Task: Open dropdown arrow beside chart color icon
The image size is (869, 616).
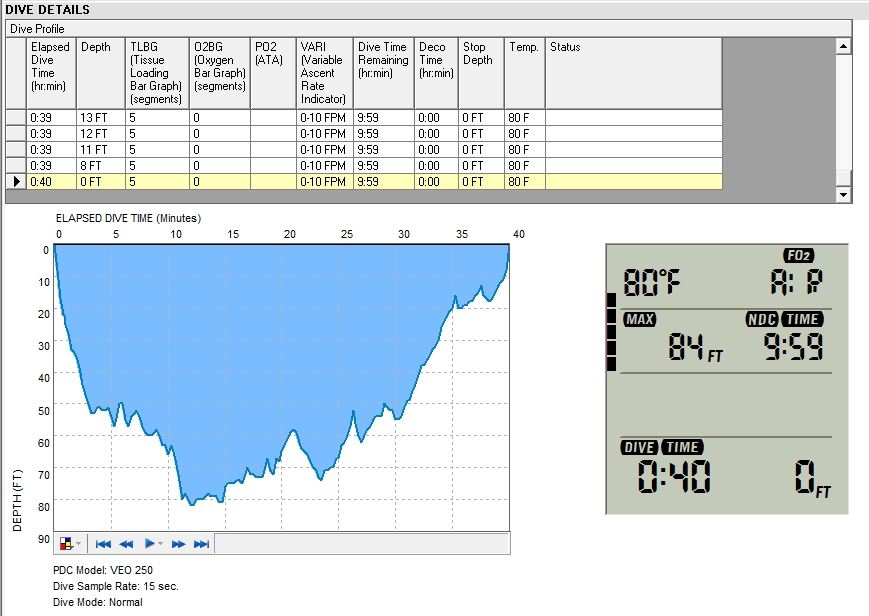Action: pos(79,544)
